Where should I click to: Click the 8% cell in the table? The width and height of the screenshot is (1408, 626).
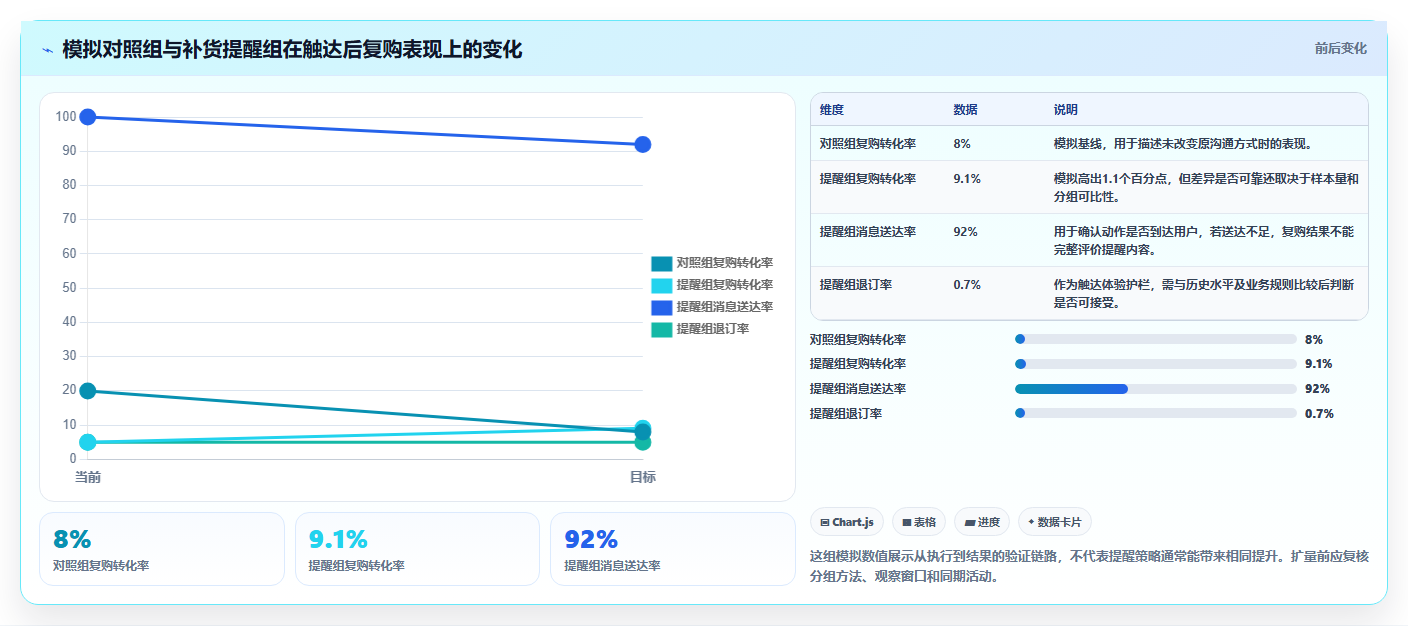pos(962,144)
